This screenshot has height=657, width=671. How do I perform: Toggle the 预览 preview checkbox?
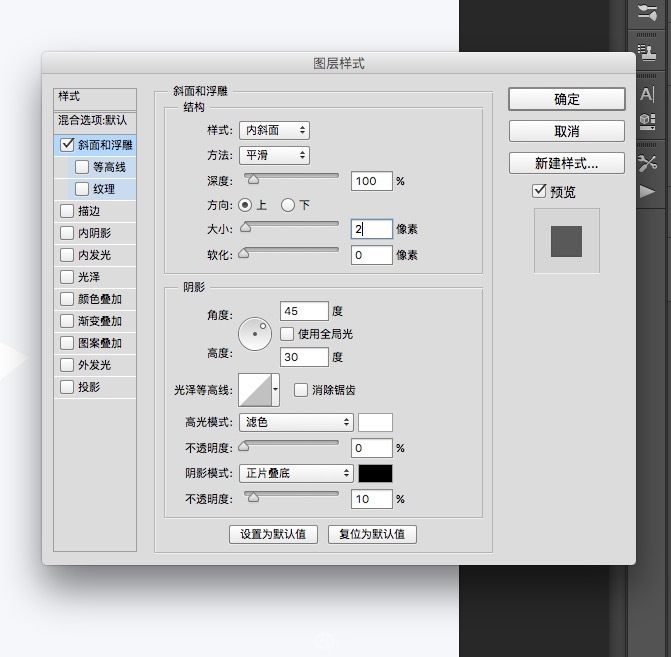[x=539, y=191]
